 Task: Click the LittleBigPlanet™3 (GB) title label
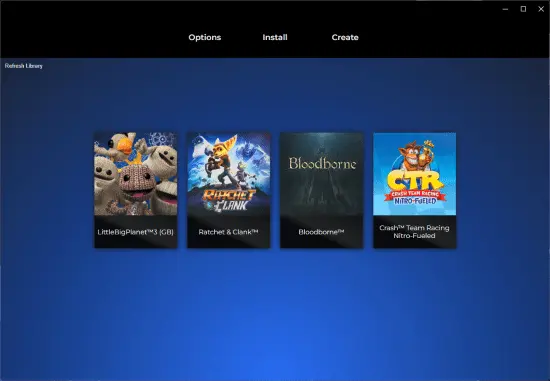tap(135, 232)
